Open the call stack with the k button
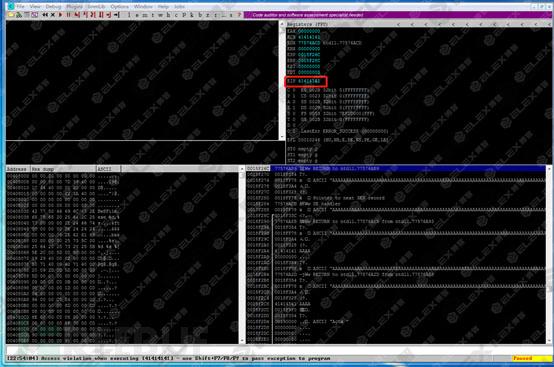Viewport: 554px width, 367px height. [192, 15]
